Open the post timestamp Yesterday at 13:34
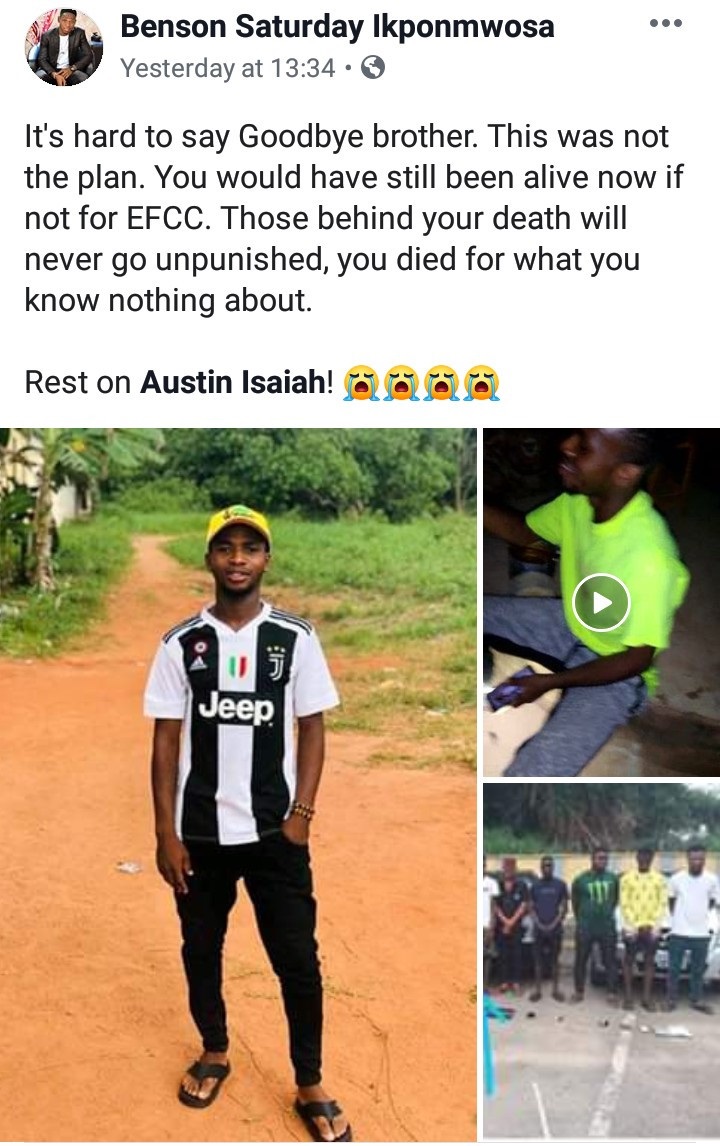Image resolution: width=720 pixels, height=1146 pixels. [227, 68]
